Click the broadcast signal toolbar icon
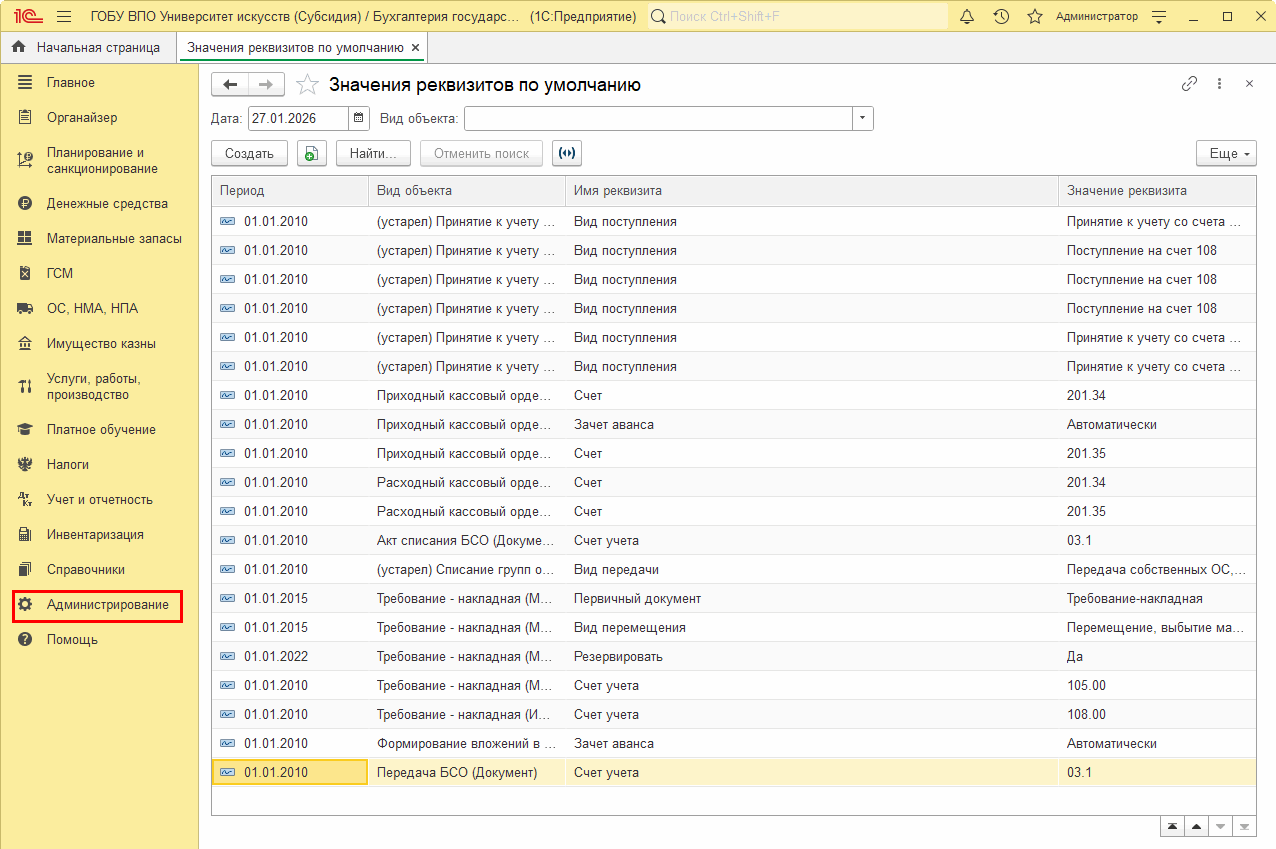1276x849 pixels. tap(567, 153)
